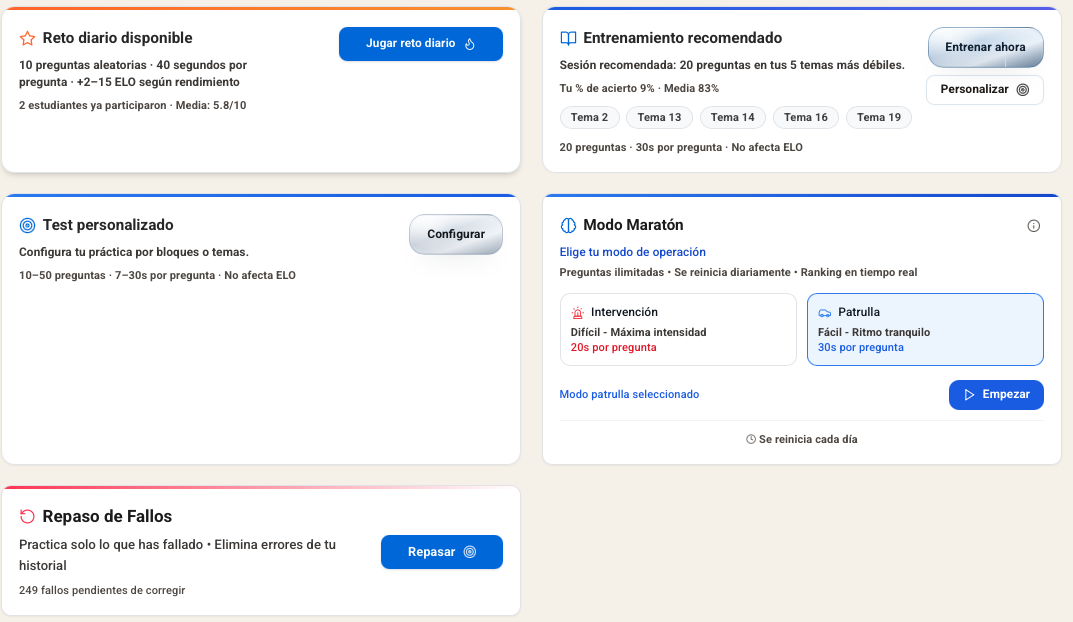Click the open book icon for Entrenamiento recomendado
1073x622 pixels.
[568, 38]
